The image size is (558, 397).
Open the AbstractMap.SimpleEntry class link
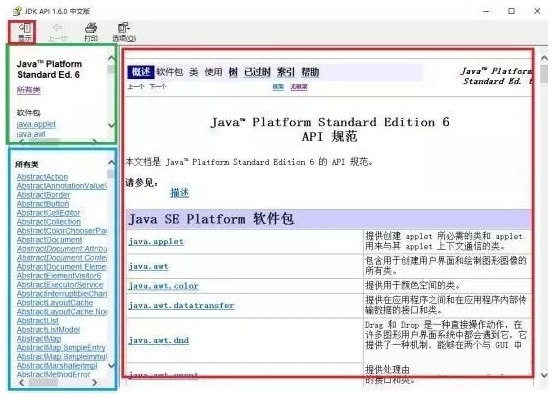(61, 347)
